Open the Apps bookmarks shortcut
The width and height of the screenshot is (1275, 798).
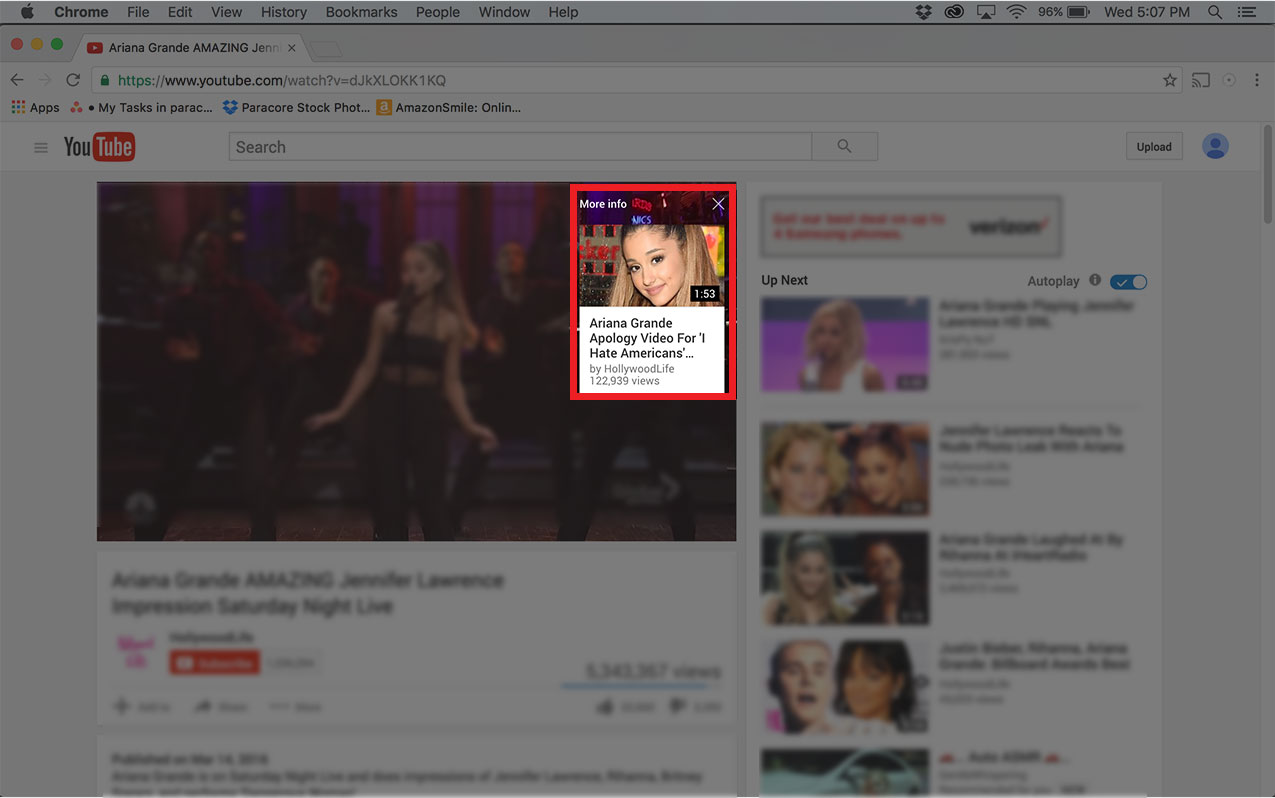pyautogui.click(x=35, y=107)
